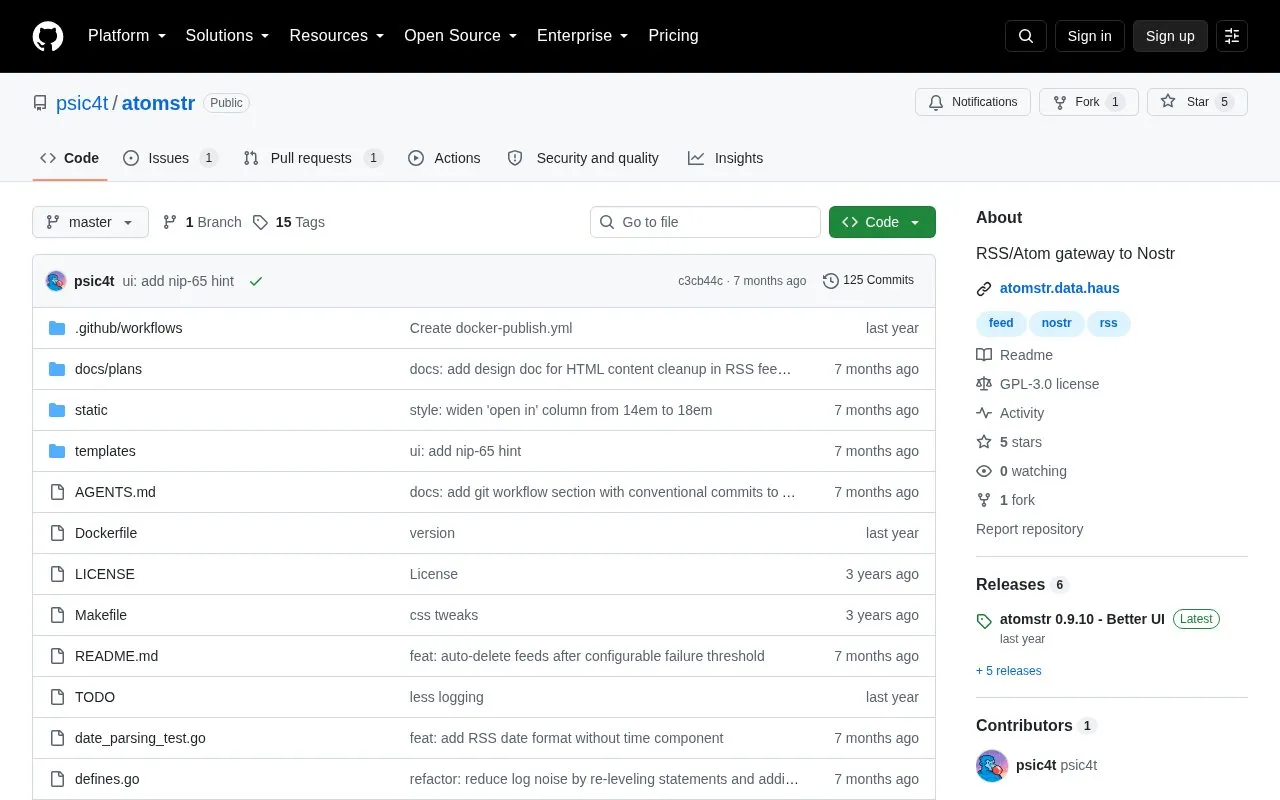Screen dimensions: 1280x800
Task: Open the Security and quality tab
Action: (x=583, y=158)
